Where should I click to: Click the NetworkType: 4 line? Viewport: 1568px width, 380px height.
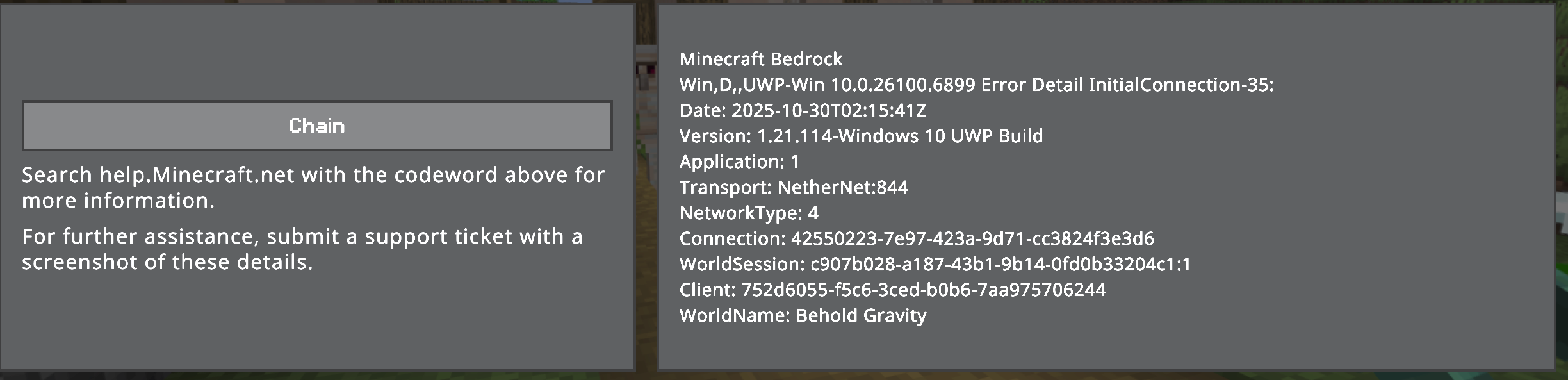[749, 213]
